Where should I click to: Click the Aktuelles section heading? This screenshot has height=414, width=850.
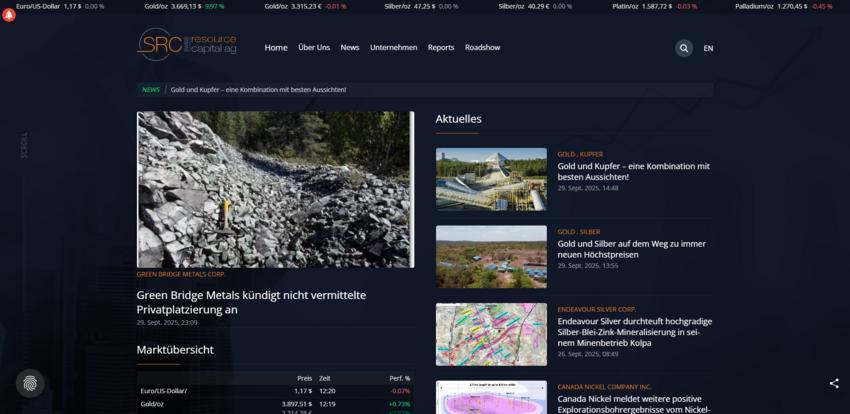coord(459,119)
